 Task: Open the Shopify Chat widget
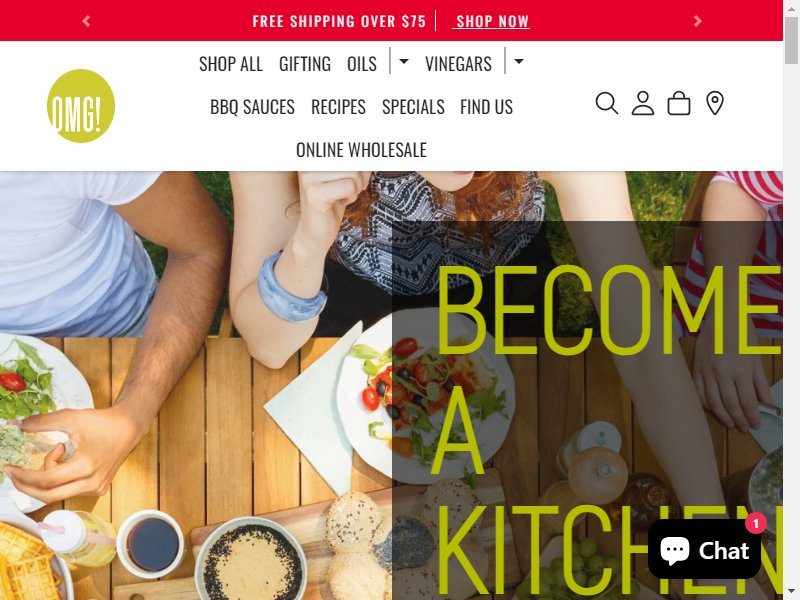pos(704,549)
